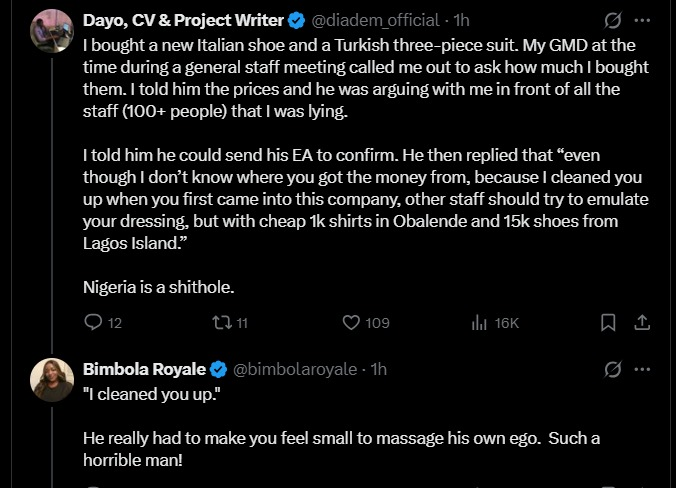Open Bimbola's reply via 1h timestamp
The image size is (676, 488).
[379, 370]
